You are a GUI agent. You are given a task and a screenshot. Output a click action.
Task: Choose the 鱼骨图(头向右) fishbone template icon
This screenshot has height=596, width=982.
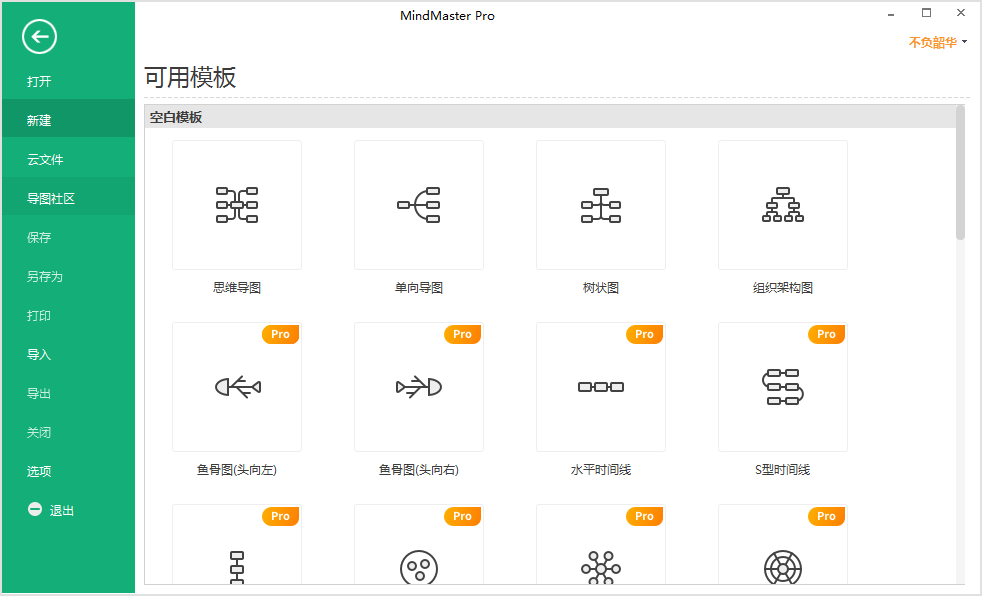click(x=419, y=387)
